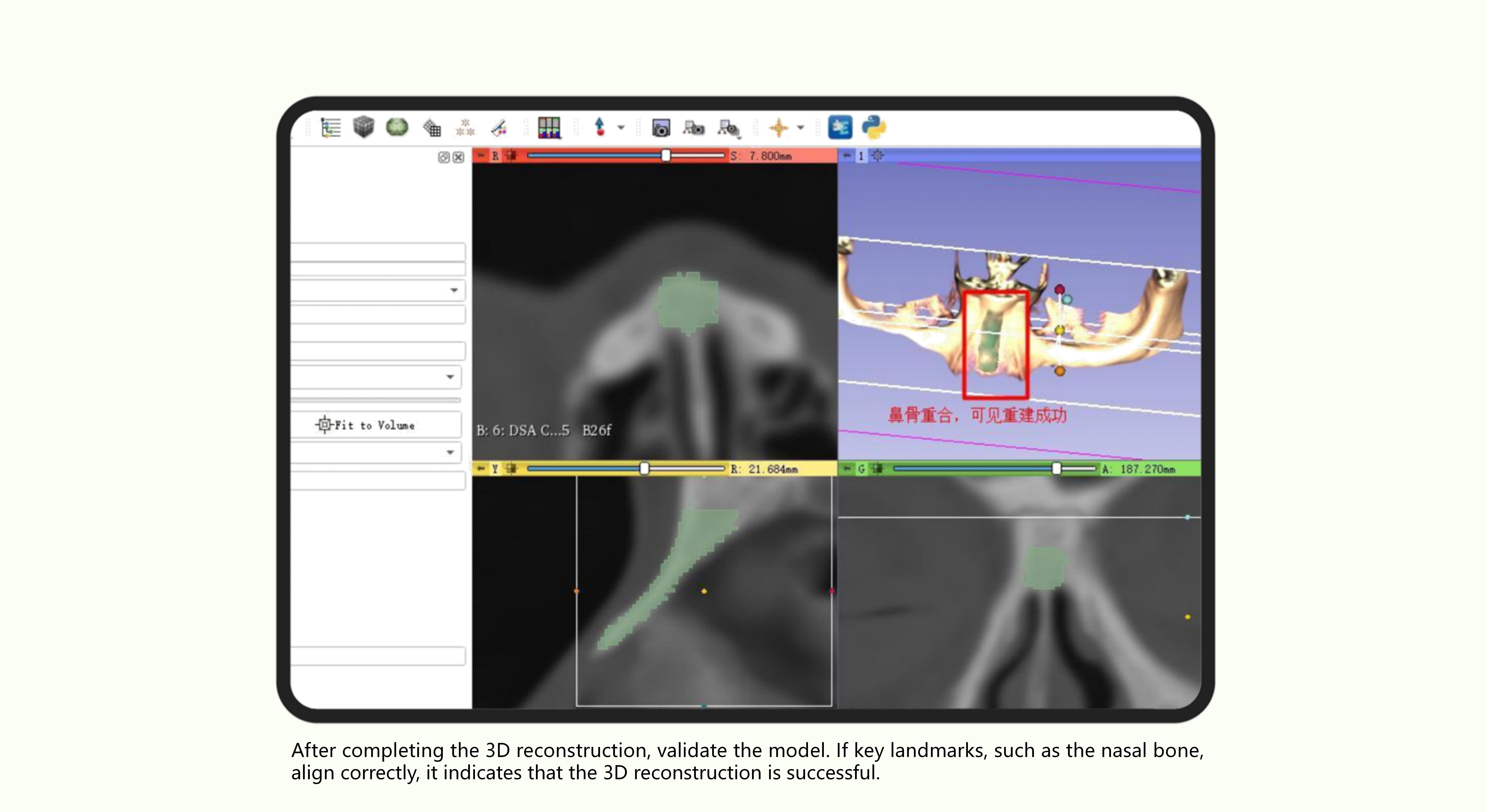
Task: Select yellow ROI handle in green slice view
Action: pos(1187,617)
